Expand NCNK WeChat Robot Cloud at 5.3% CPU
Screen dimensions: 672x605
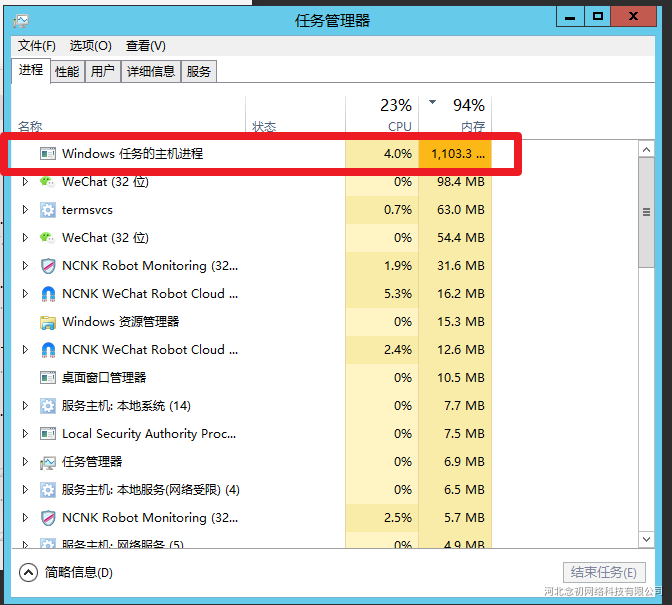25,294
